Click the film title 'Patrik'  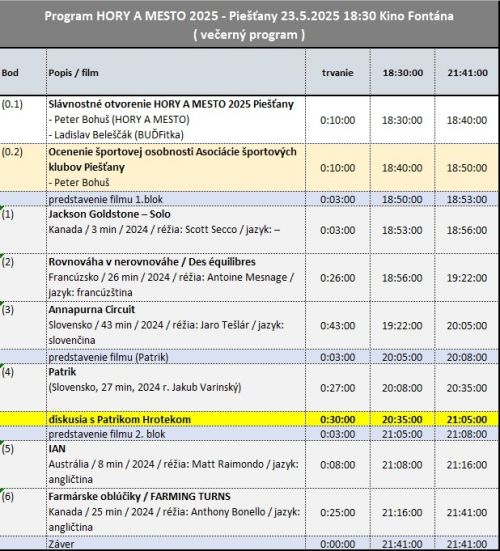[62, 372]
